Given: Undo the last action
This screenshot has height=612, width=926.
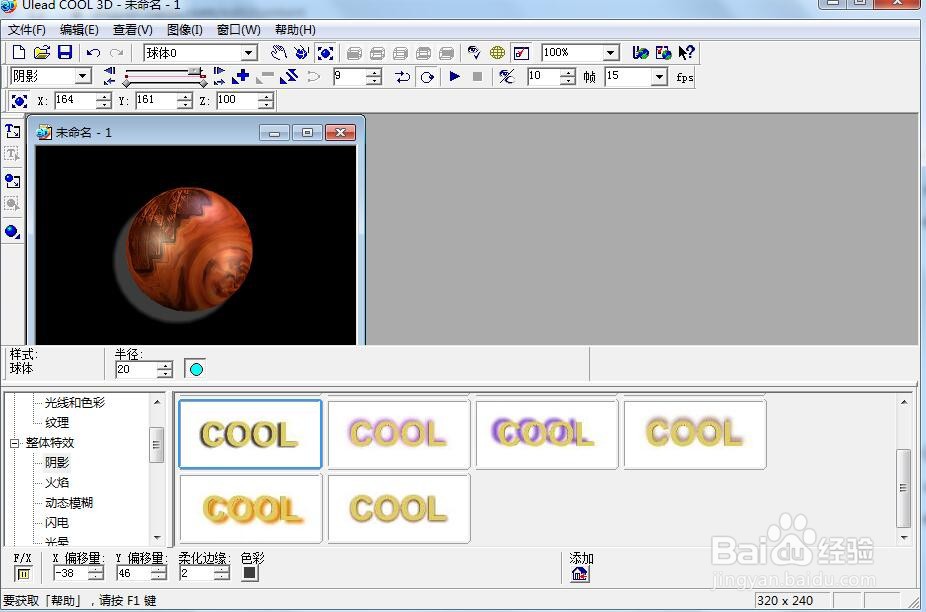Looking at the screenshot, I should [93, 53].
